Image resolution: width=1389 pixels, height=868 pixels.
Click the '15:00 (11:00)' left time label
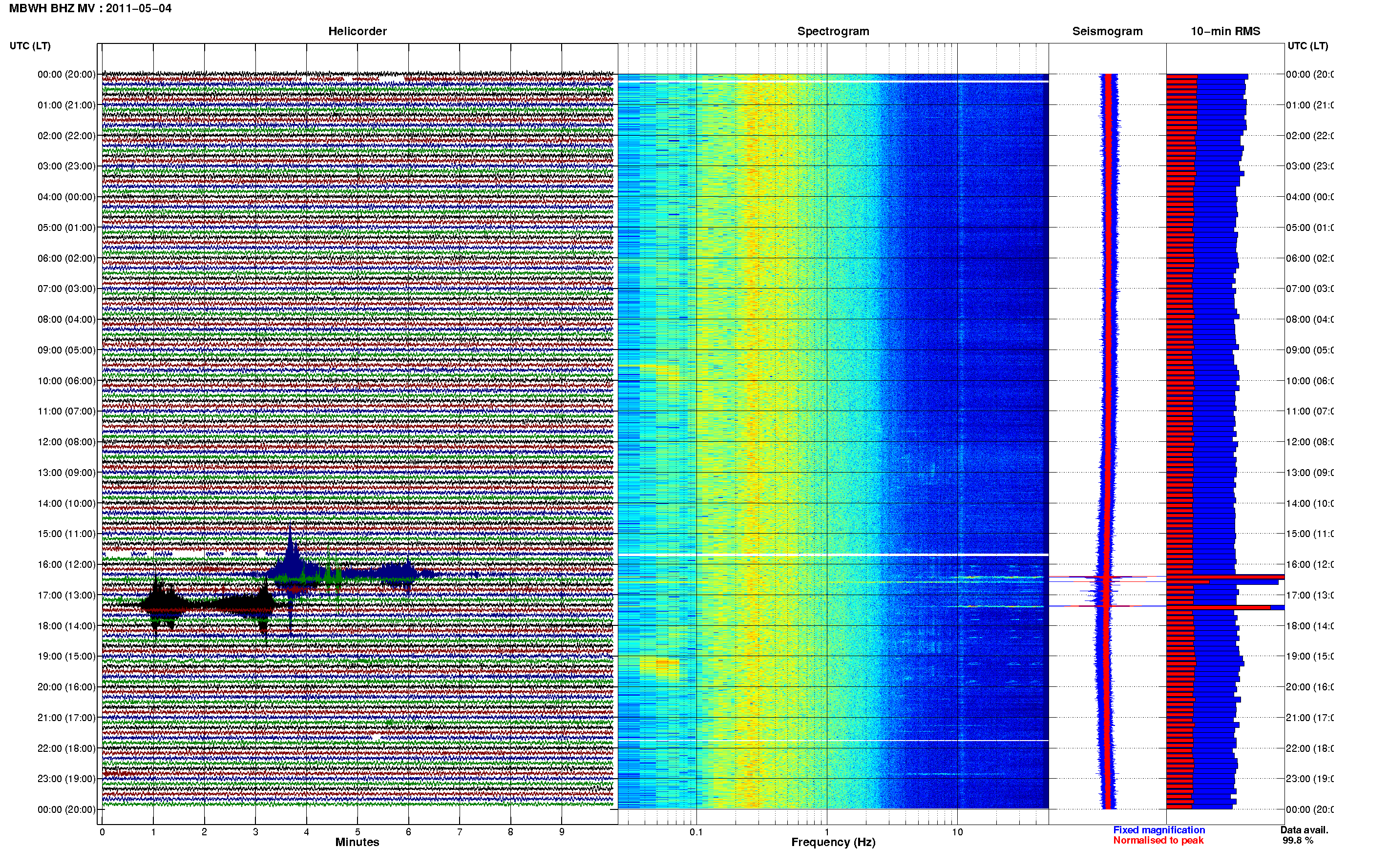point(66,534)
